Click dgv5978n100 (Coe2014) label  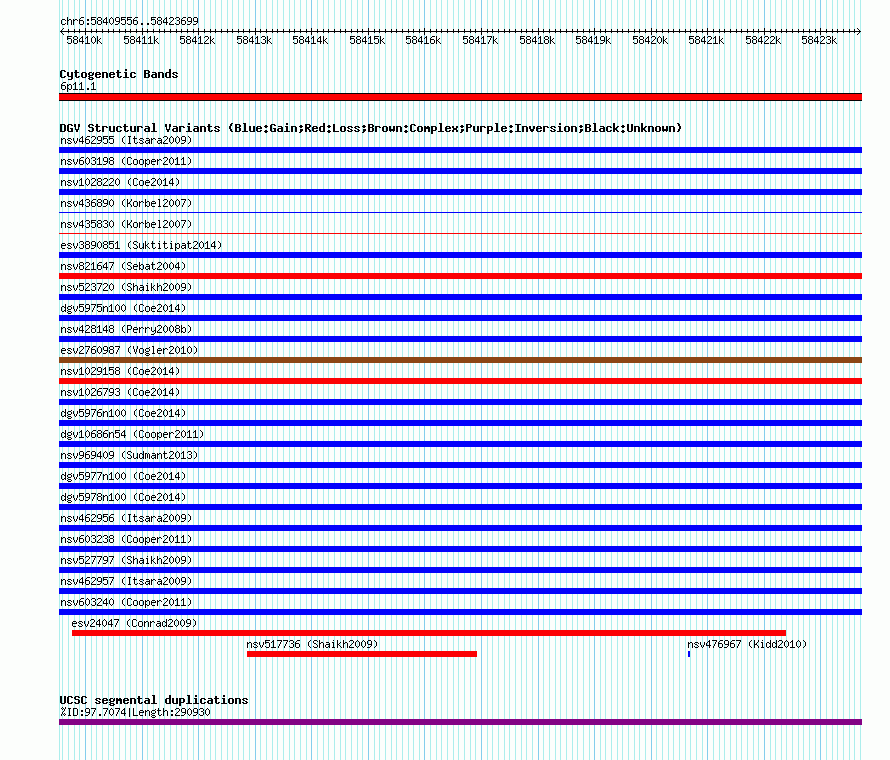[123, 497]
